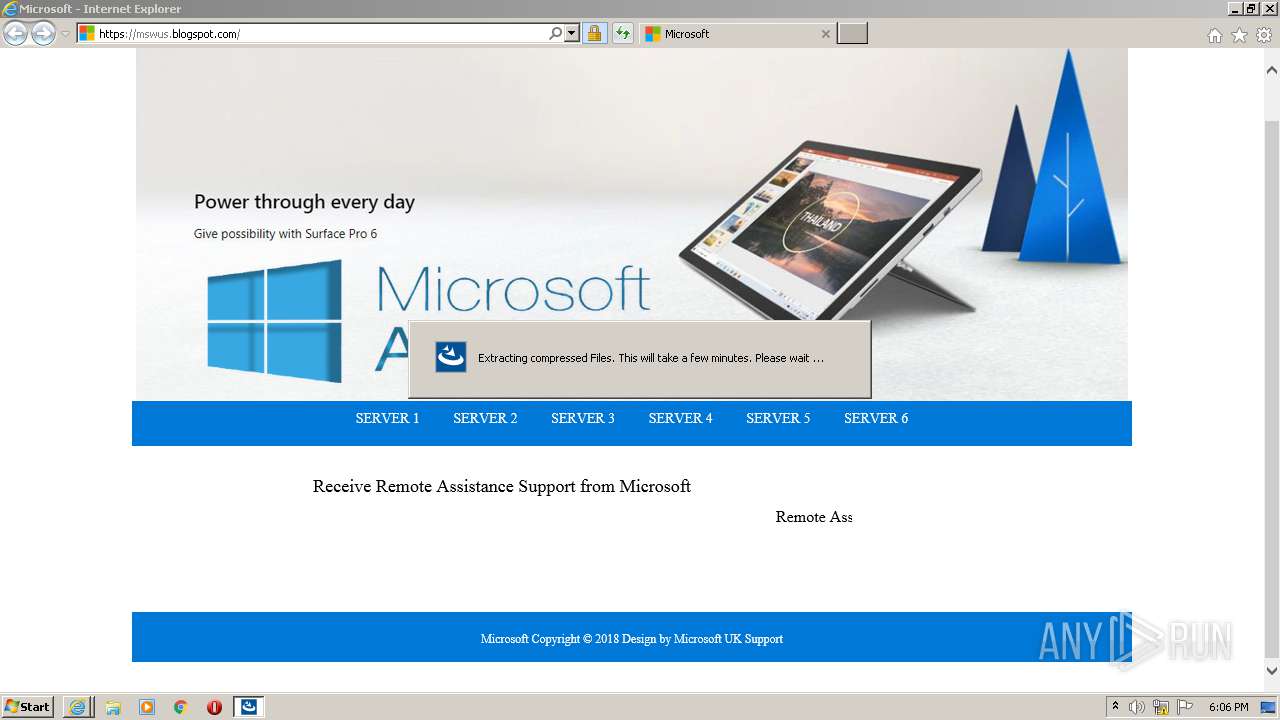Click the site favicon in address bar
Screen dimensions: 1280x720
click(x=87, y=34)
